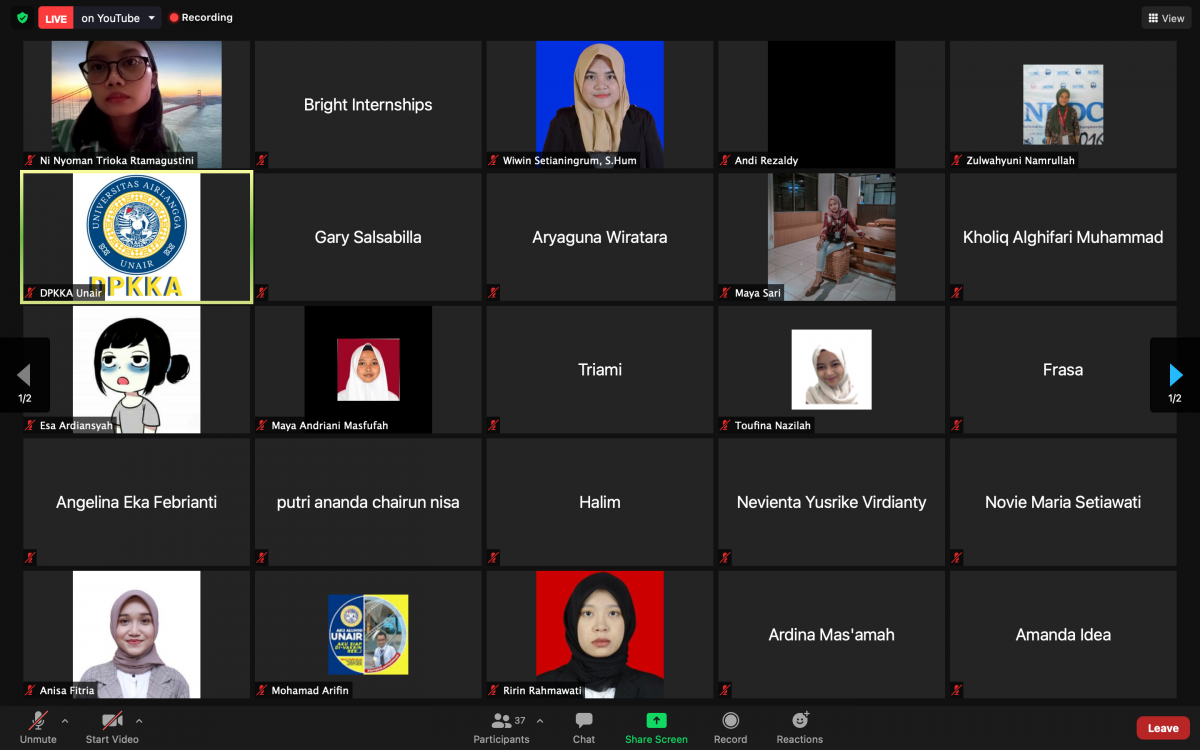Screen dimensions: 1200x750
Task: Select Gary Salsabilla's tile
Action: pos(368,237)
